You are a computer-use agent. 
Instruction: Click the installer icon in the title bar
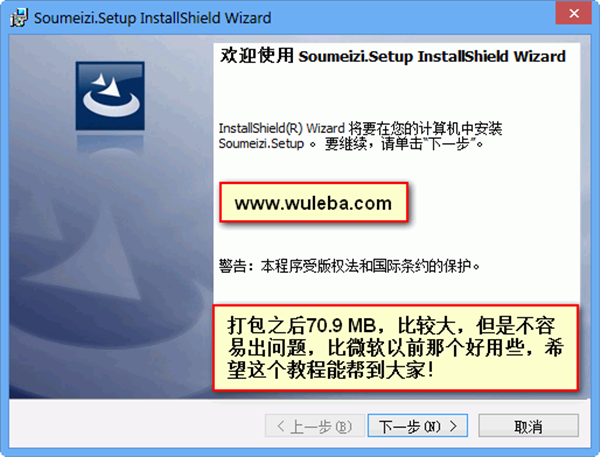click(19, 18)
